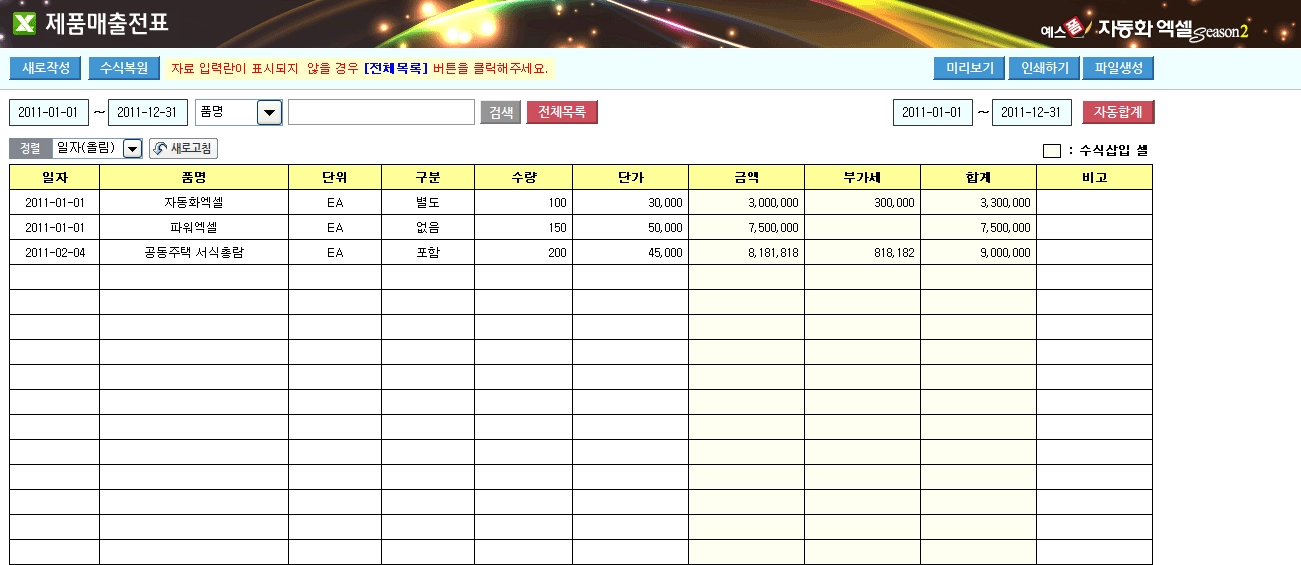
Task: Click the 정렬 sort label
Action: pyautogui.click(x=30, y=148)
